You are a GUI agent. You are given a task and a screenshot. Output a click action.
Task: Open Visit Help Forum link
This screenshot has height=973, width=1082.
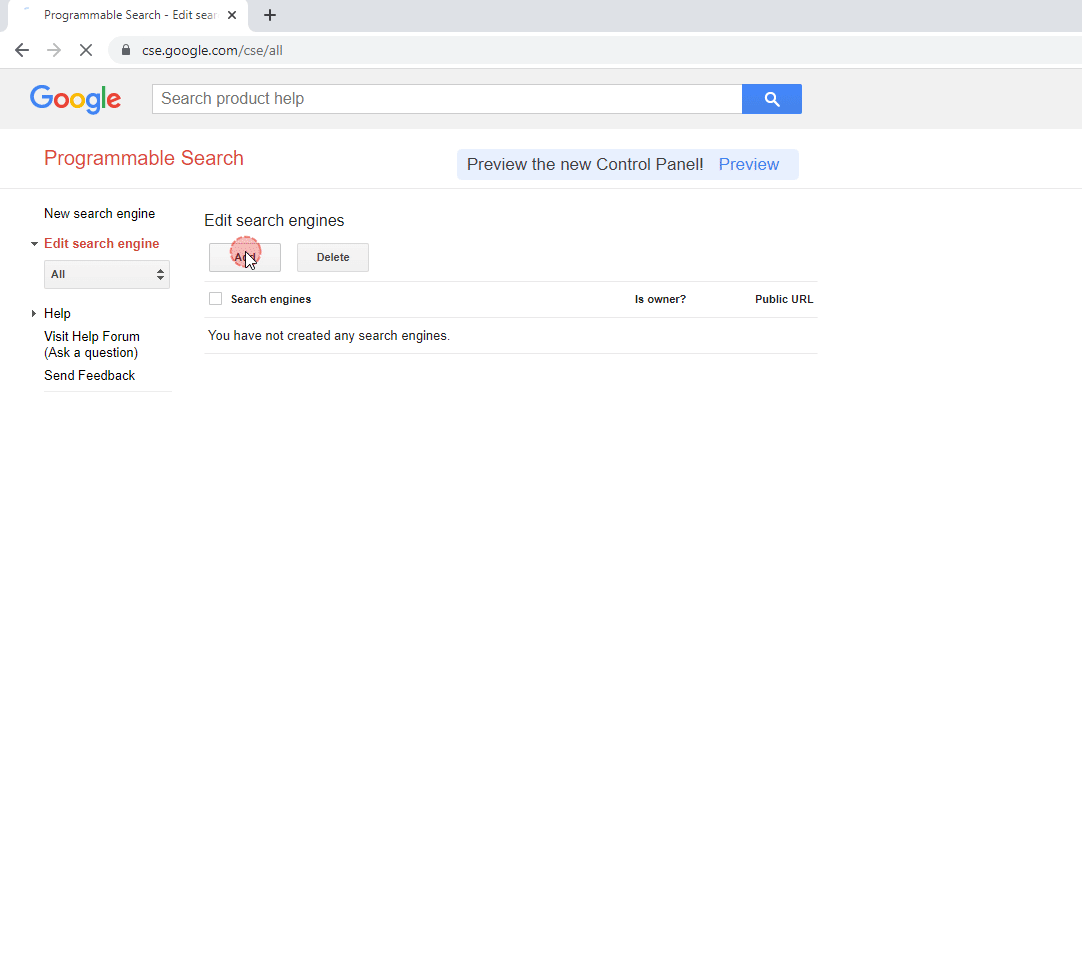[x=92, y=344]
